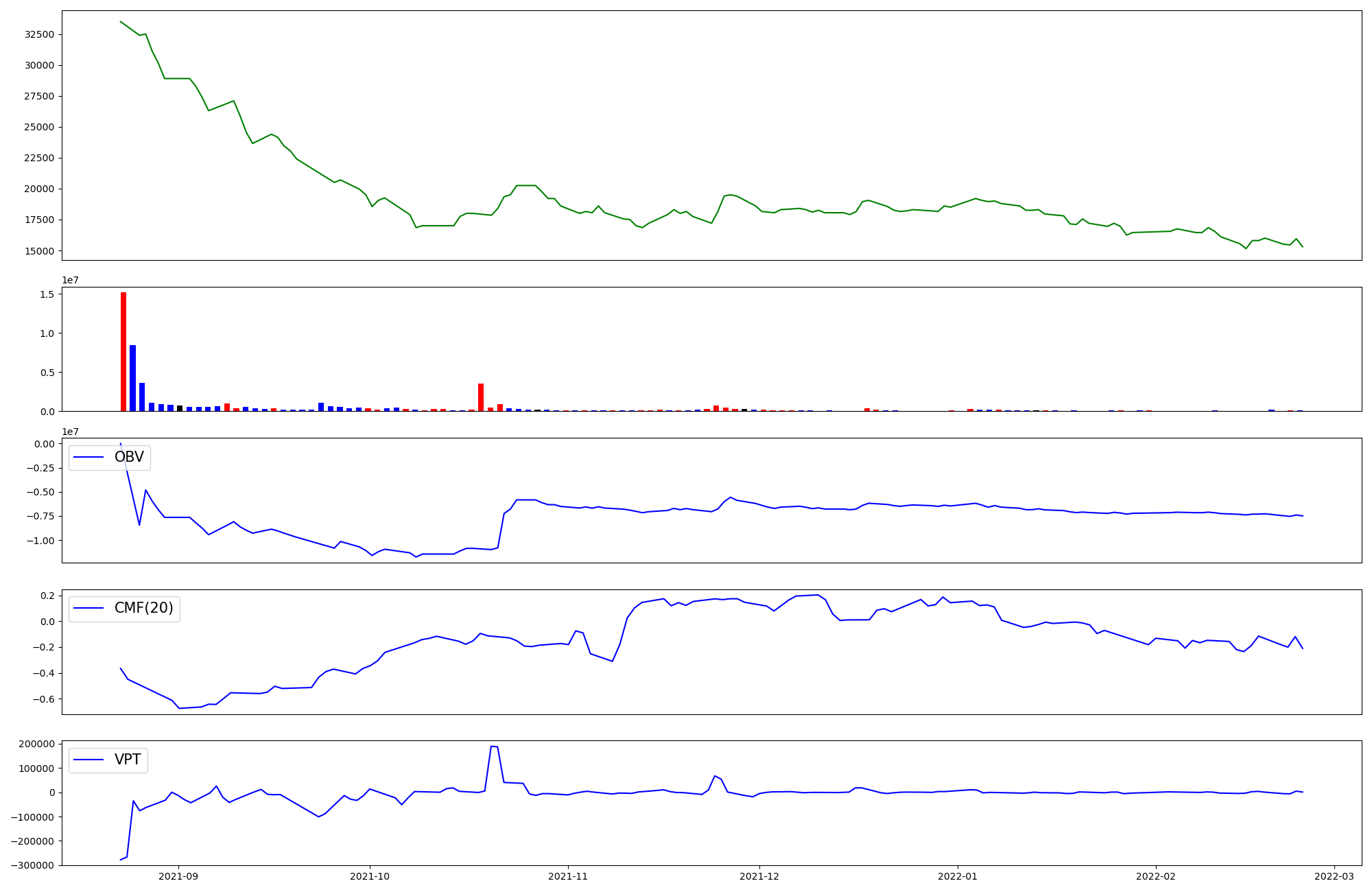Click the 15000 price axis label
The height and width of the screenshot is (892, 1372).
click(x=39, y=251)
